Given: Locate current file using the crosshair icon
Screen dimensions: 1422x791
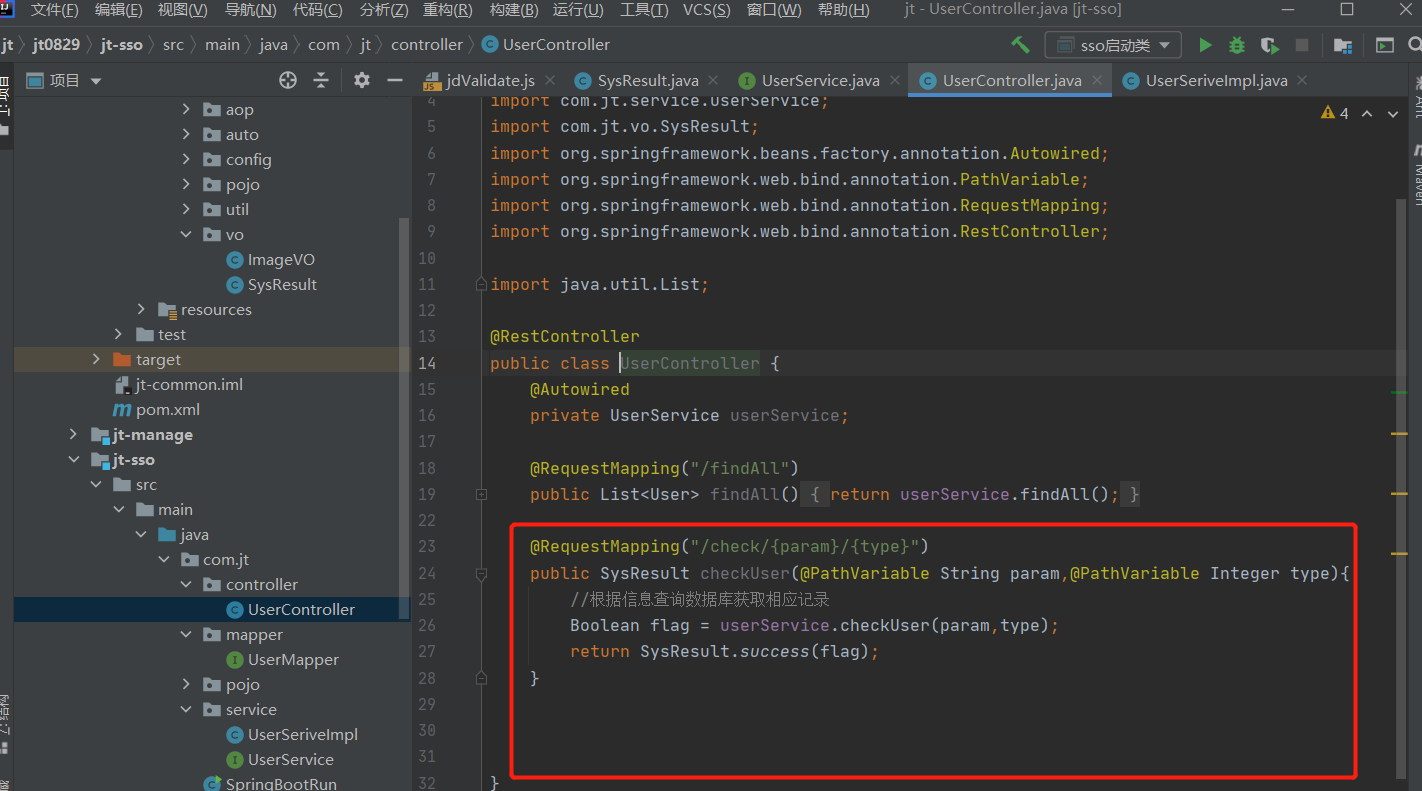Looking at the screenshot, I should pos(288,80).
